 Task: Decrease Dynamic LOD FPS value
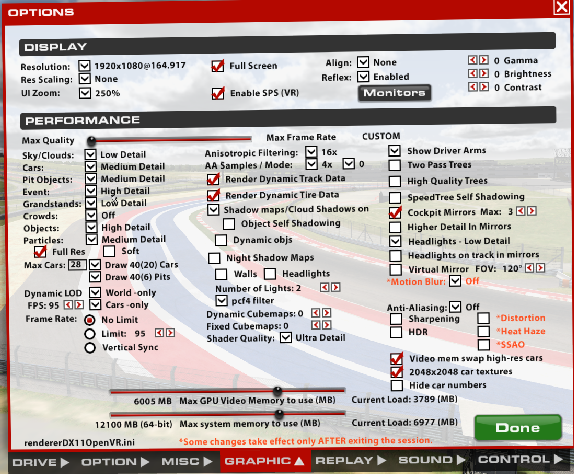pyautogui.click(x=68, y=305)
